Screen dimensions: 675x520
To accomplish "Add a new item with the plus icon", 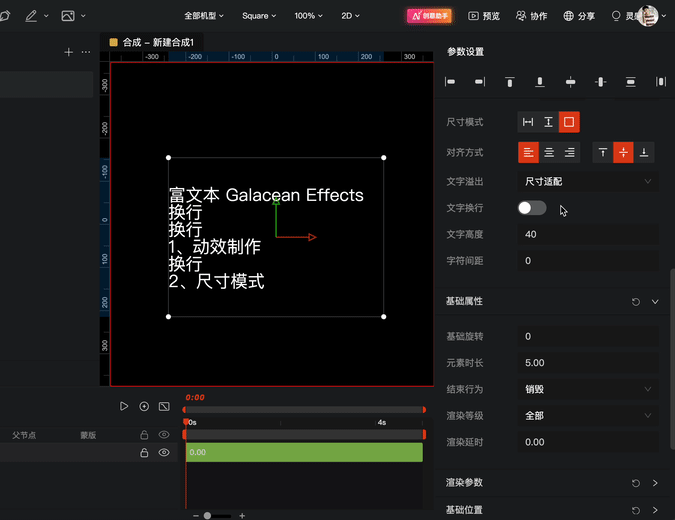I will (x=68, y=52).
